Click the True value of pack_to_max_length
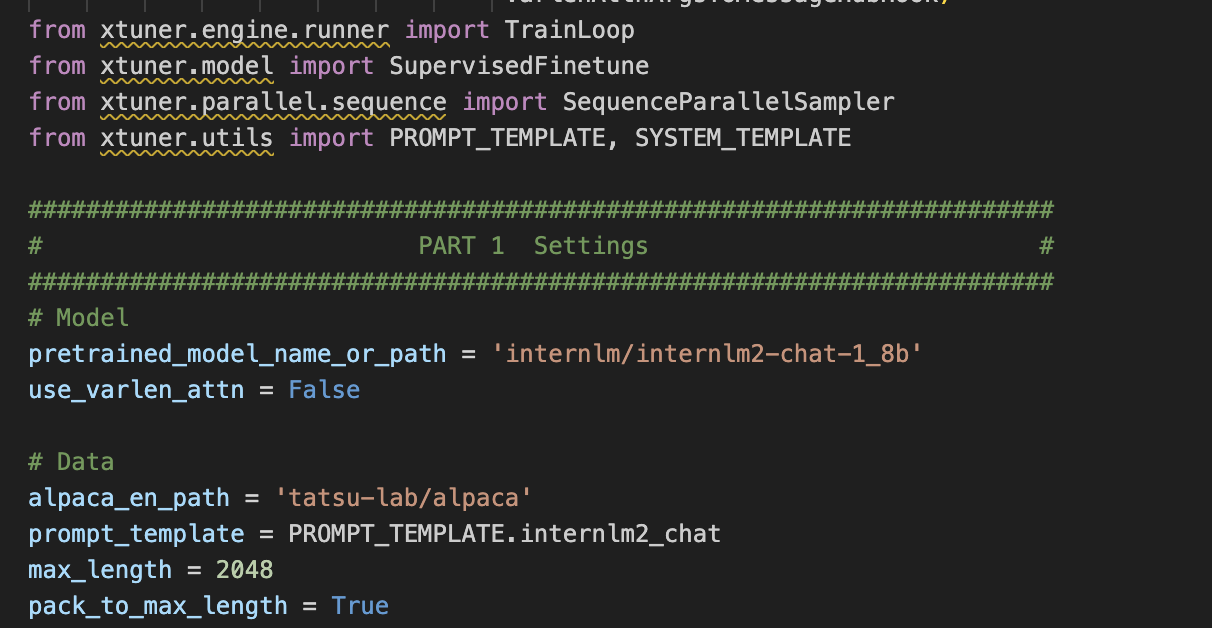The height and width of the screenshot is (628, 1212). [360, 606]
